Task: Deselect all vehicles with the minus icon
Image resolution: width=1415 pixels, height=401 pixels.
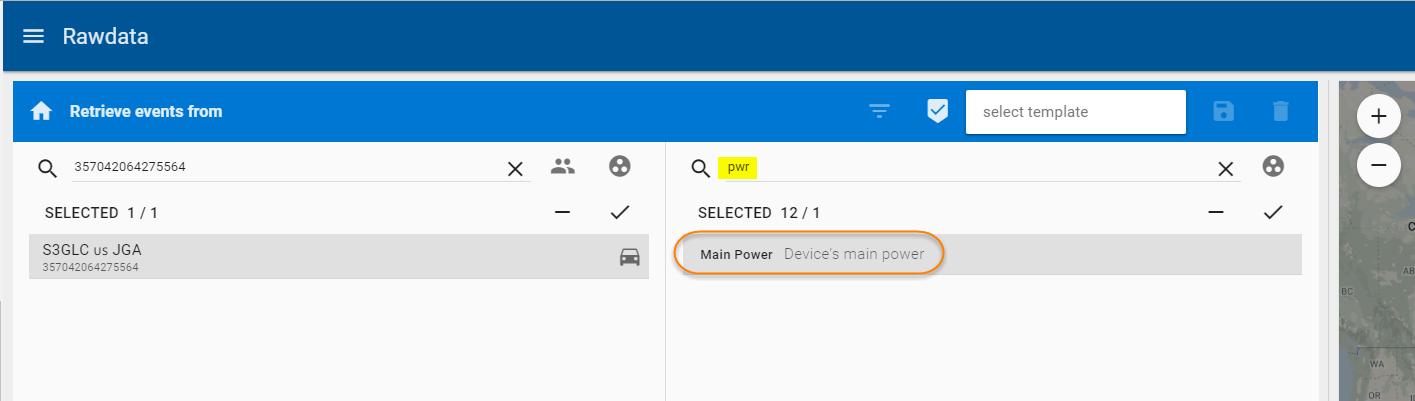Action: (x=563, y=212)
